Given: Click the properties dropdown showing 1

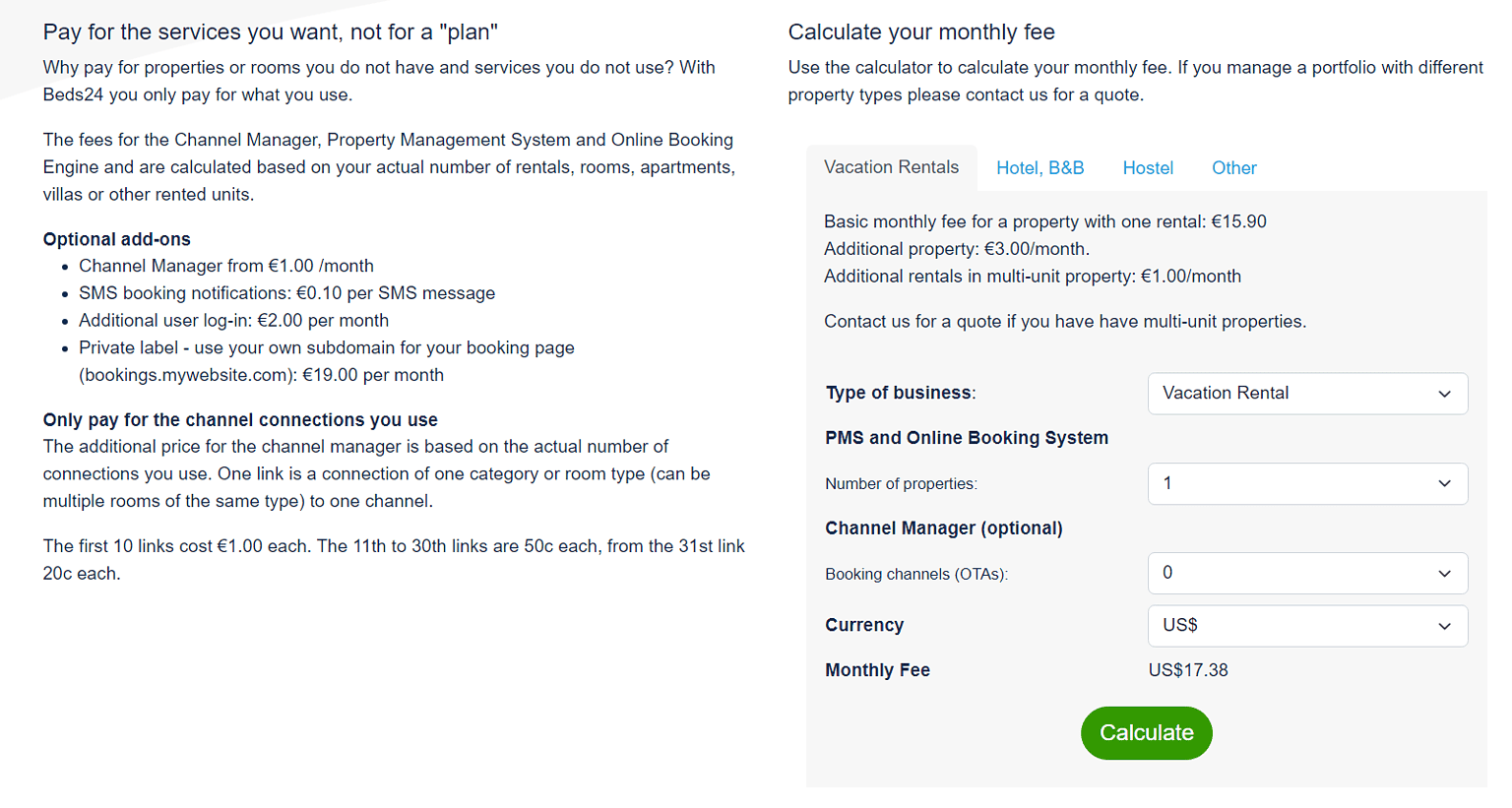Looking at the screenshot, I should (x=1280, y=483).
